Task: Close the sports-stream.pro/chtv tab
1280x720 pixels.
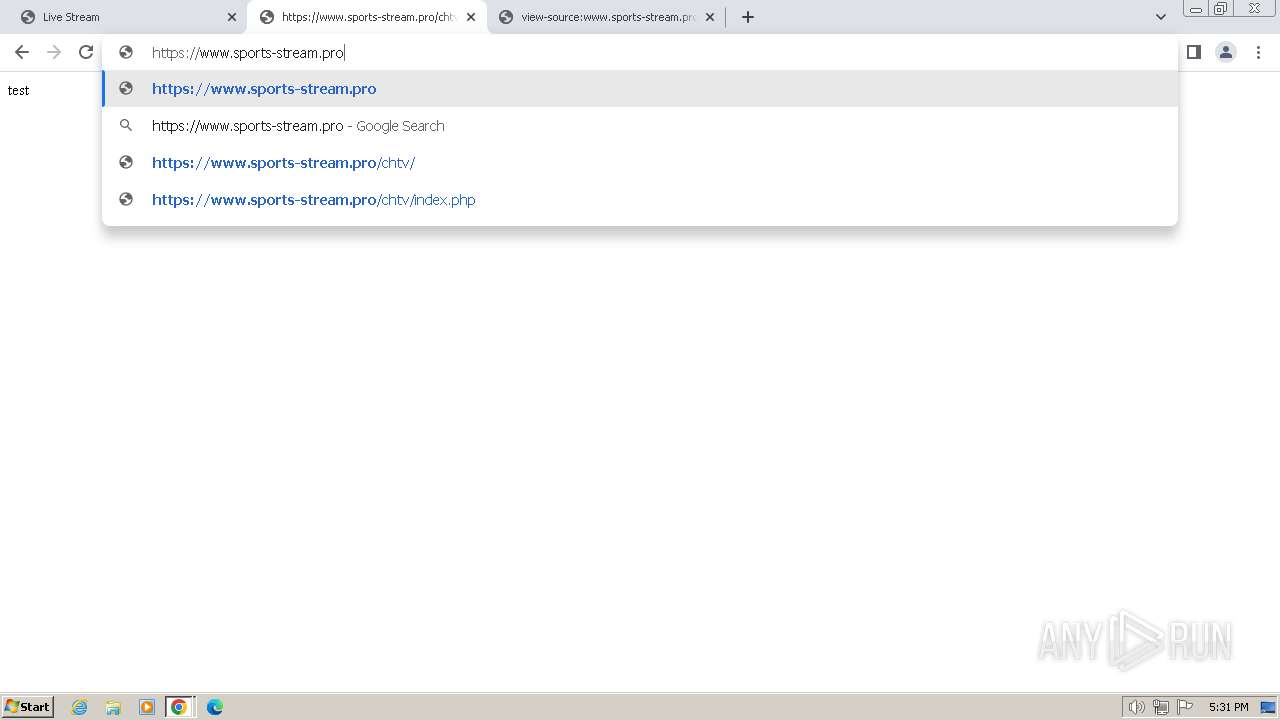Action: point(471,17)
